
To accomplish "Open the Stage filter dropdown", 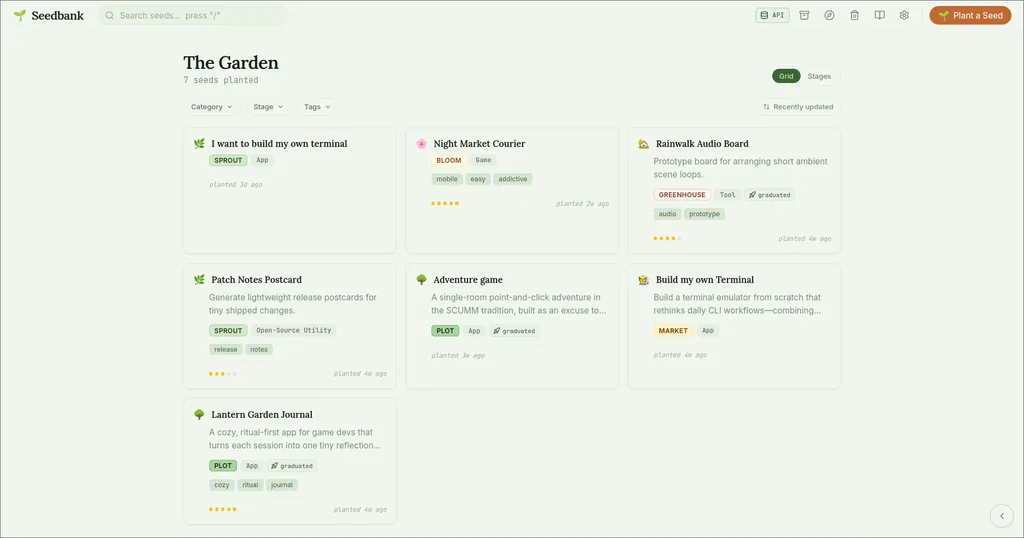I will (268, 106).
